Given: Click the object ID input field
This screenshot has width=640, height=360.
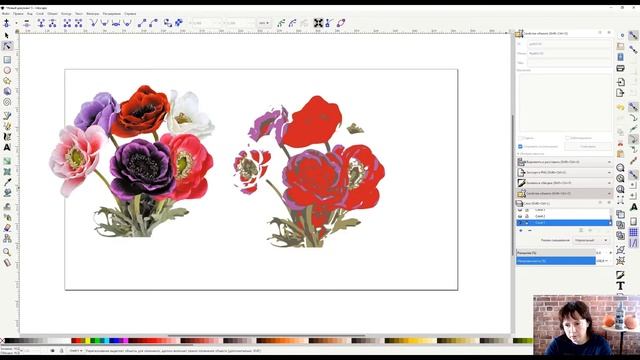Looking at the screenshot, I should pyautogui.click(x=569, y=44).
